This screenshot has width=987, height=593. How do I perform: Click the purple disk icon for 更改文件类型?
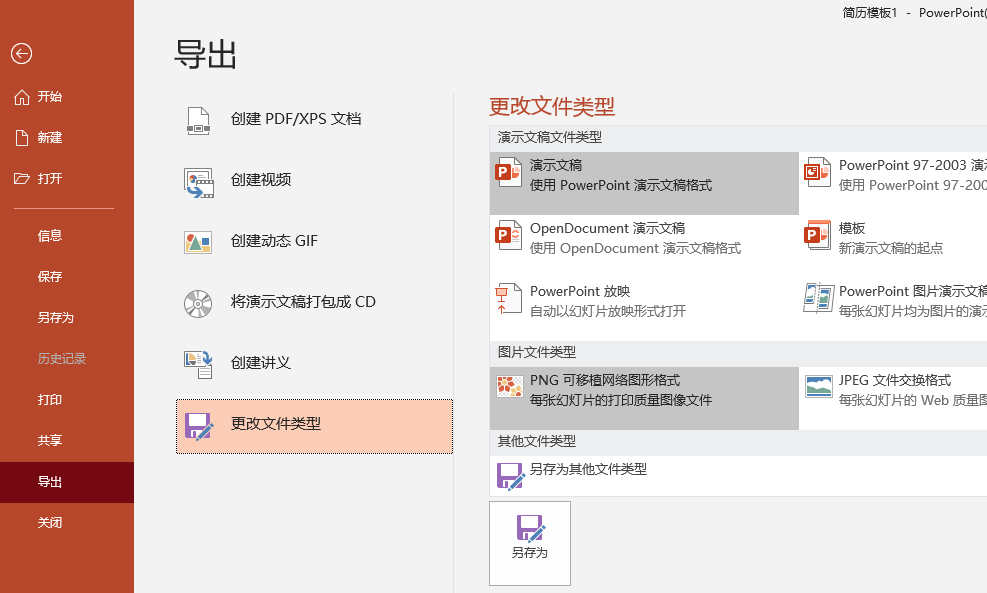click(x=199, y=426)
